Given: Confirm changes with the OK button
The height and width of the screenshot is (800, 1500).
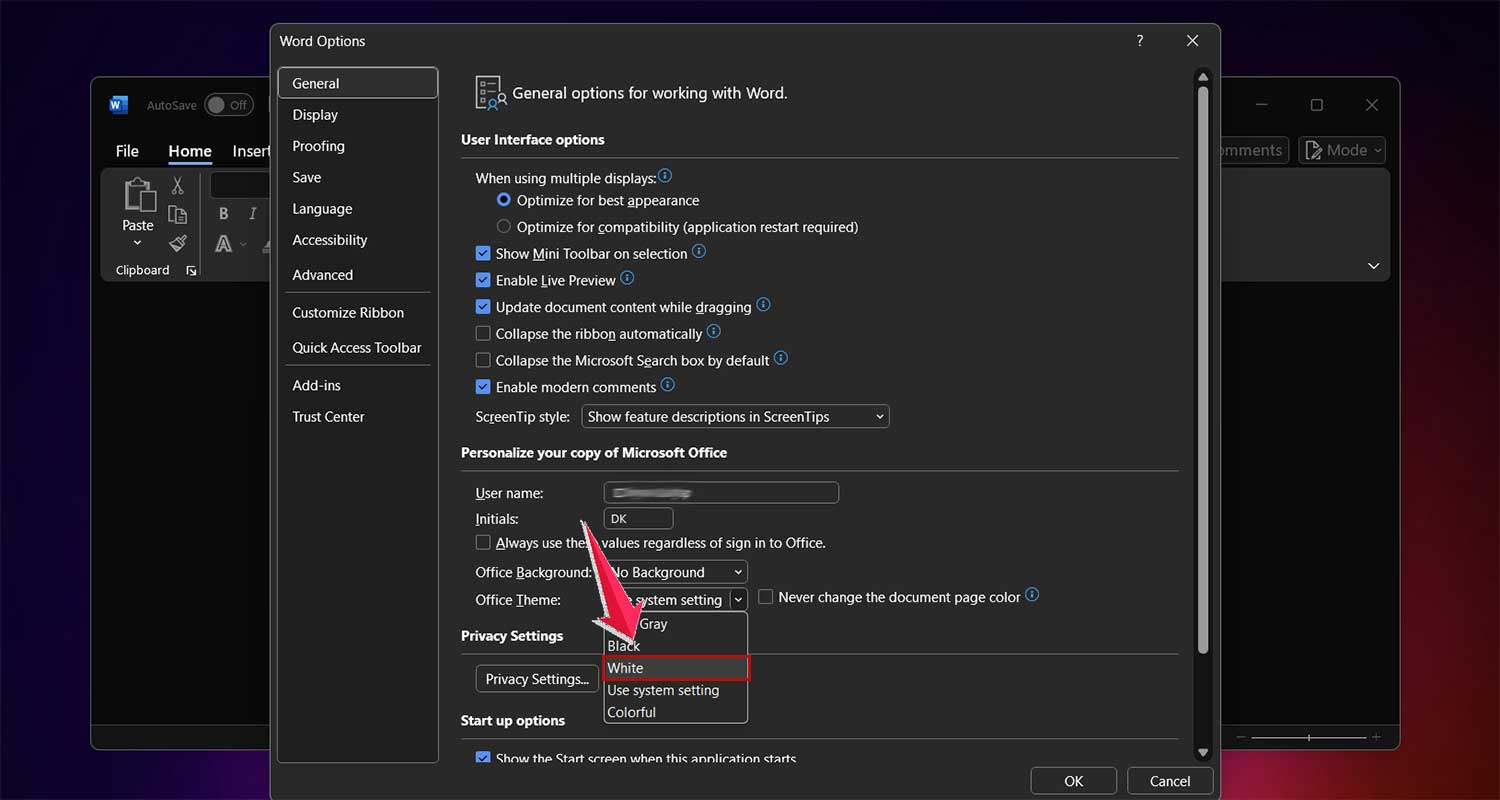Looking at the screenshot, I should 1073,780.
